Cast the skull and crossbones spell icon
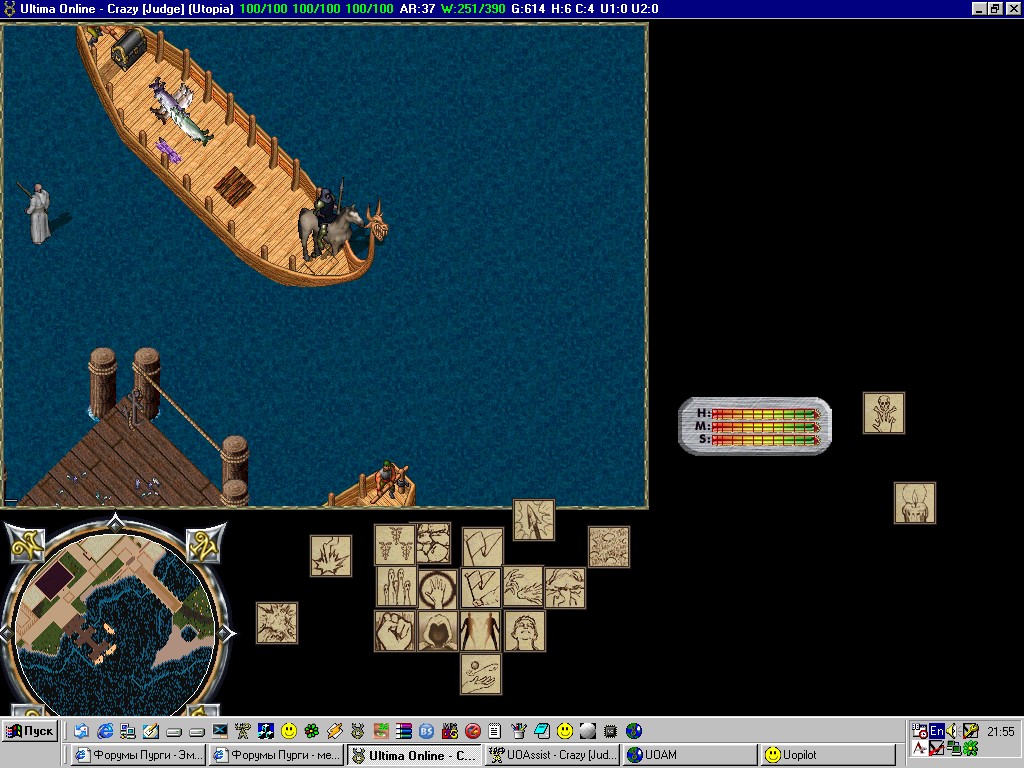Viewport: 1024px width, 768px height. pyautogui.click(x=883, y=413)
